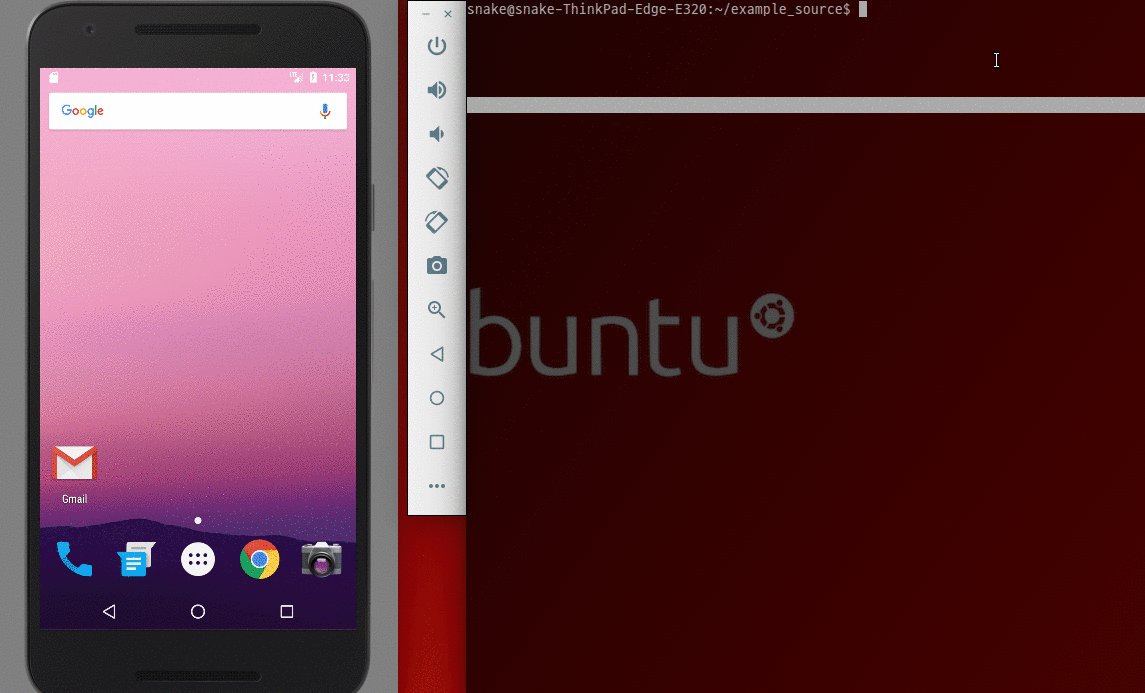The height and width of the screenshot is (693, 1145).
Task: Launch Chrome on the phone
Action: coord(259,559)
